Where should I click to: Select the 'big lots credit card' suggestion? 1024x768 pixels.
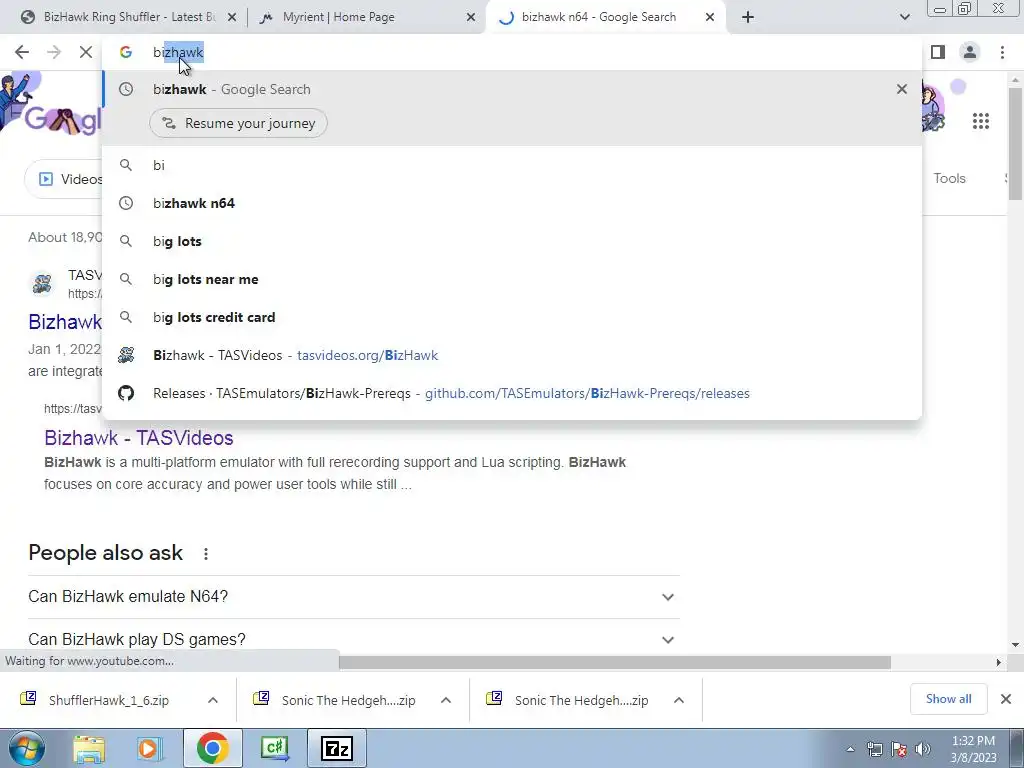point(512,317)
